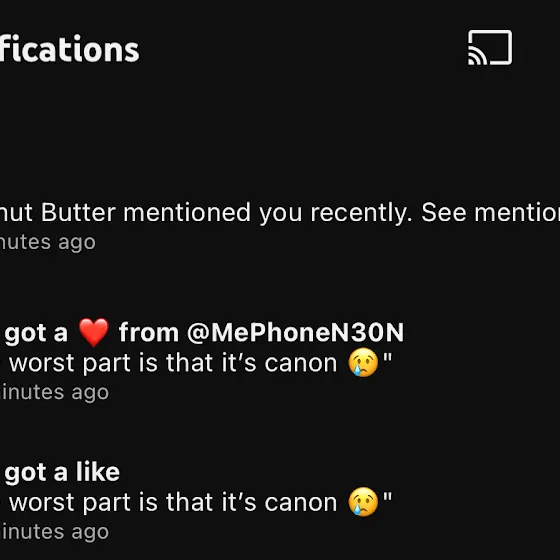560x560 pixels.
Task: Open the heart from @MePhoneN30N notification title
Action: point(204,333)
